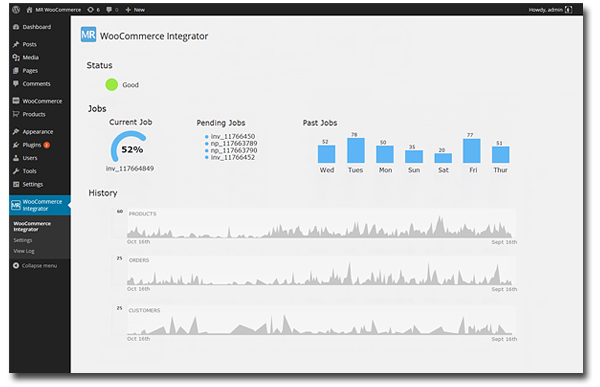The width and height of the screenshot is (600, 387).
Task: Click the WordPress logo icon in admin bar
Action: 16,10
